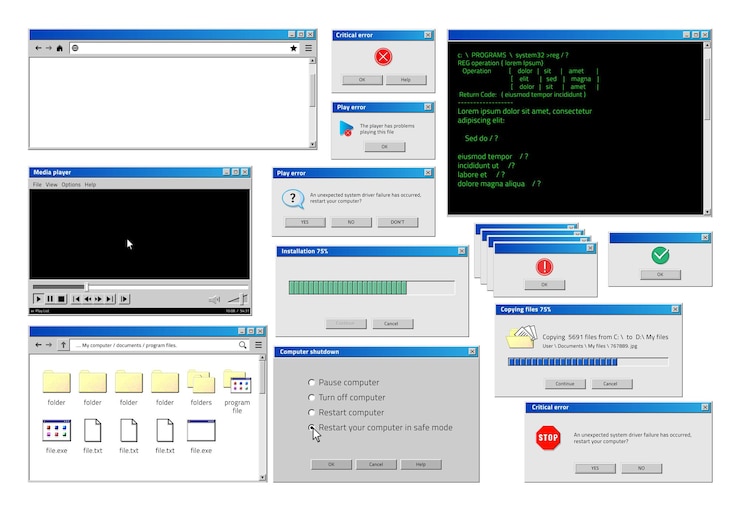Click the file explorer back arrow
740x511 pixels.
tap(39, 345)
